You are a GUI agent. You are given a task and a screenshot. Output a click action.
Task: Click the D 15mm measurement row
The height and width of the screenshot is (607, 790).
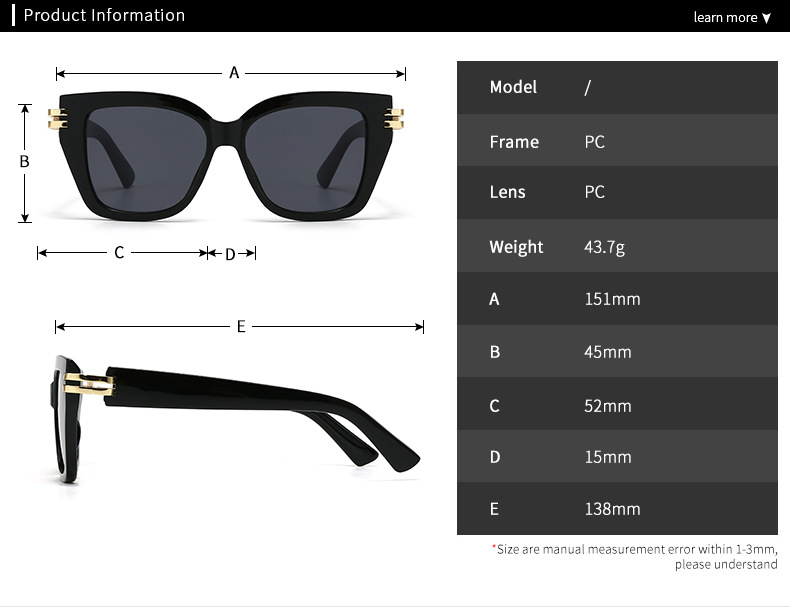(617, 456)
